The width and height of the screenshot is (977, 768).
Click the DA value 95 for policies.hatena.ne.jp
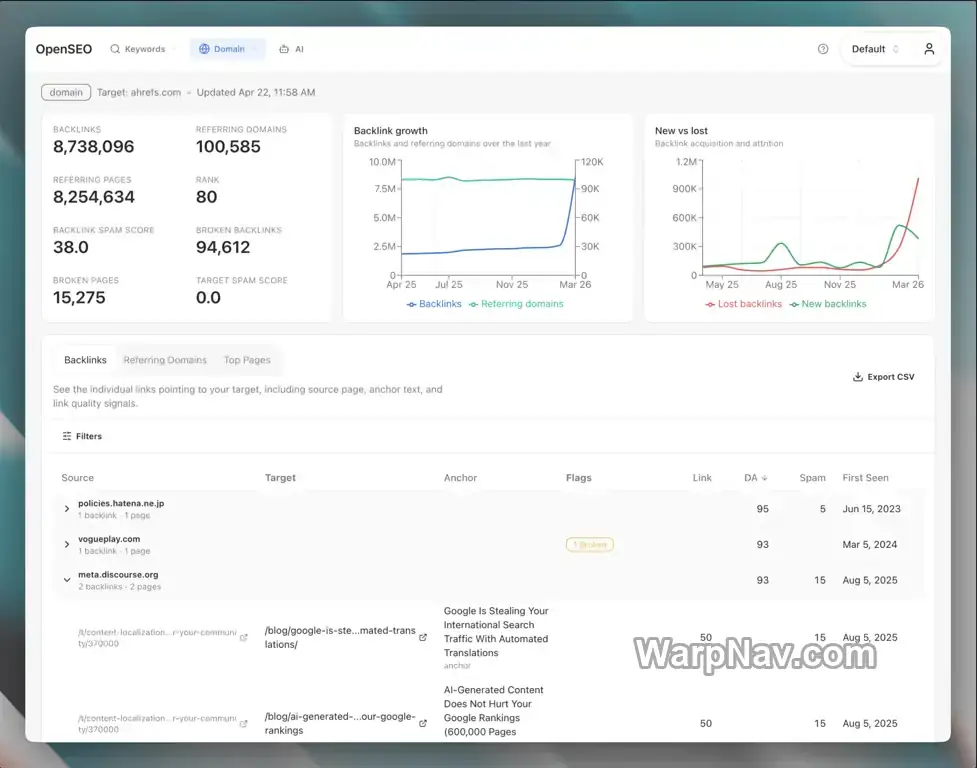pos(762,509)
